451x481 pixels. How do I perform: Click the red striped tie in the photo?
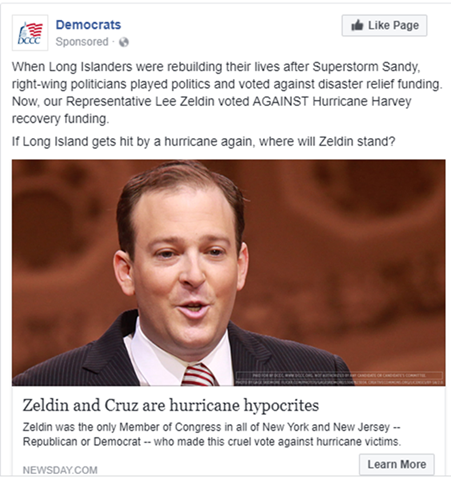click(x=199, y=375)
